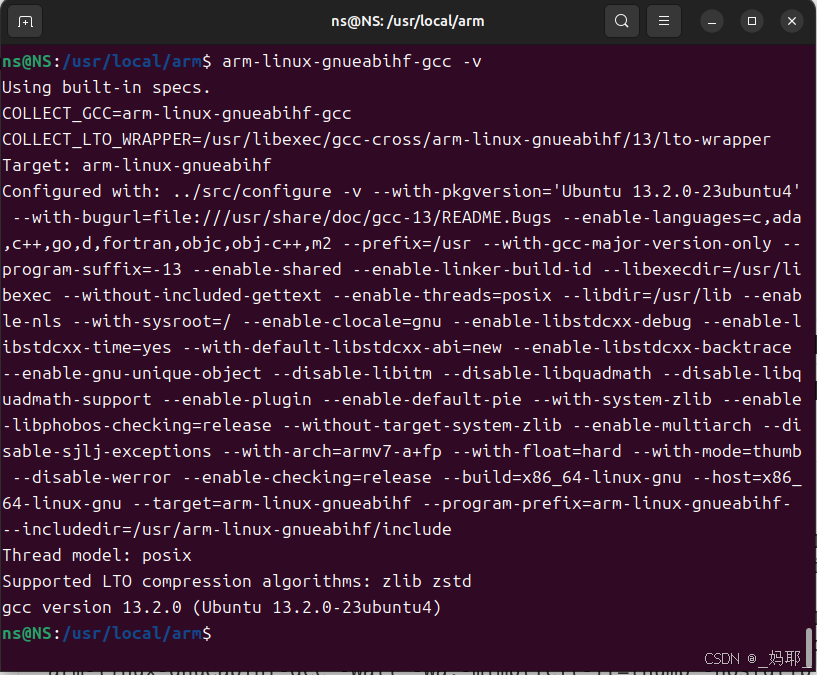
Task: Maximize the terminal window
Action: pyautogui.click(x=751, y=20)
